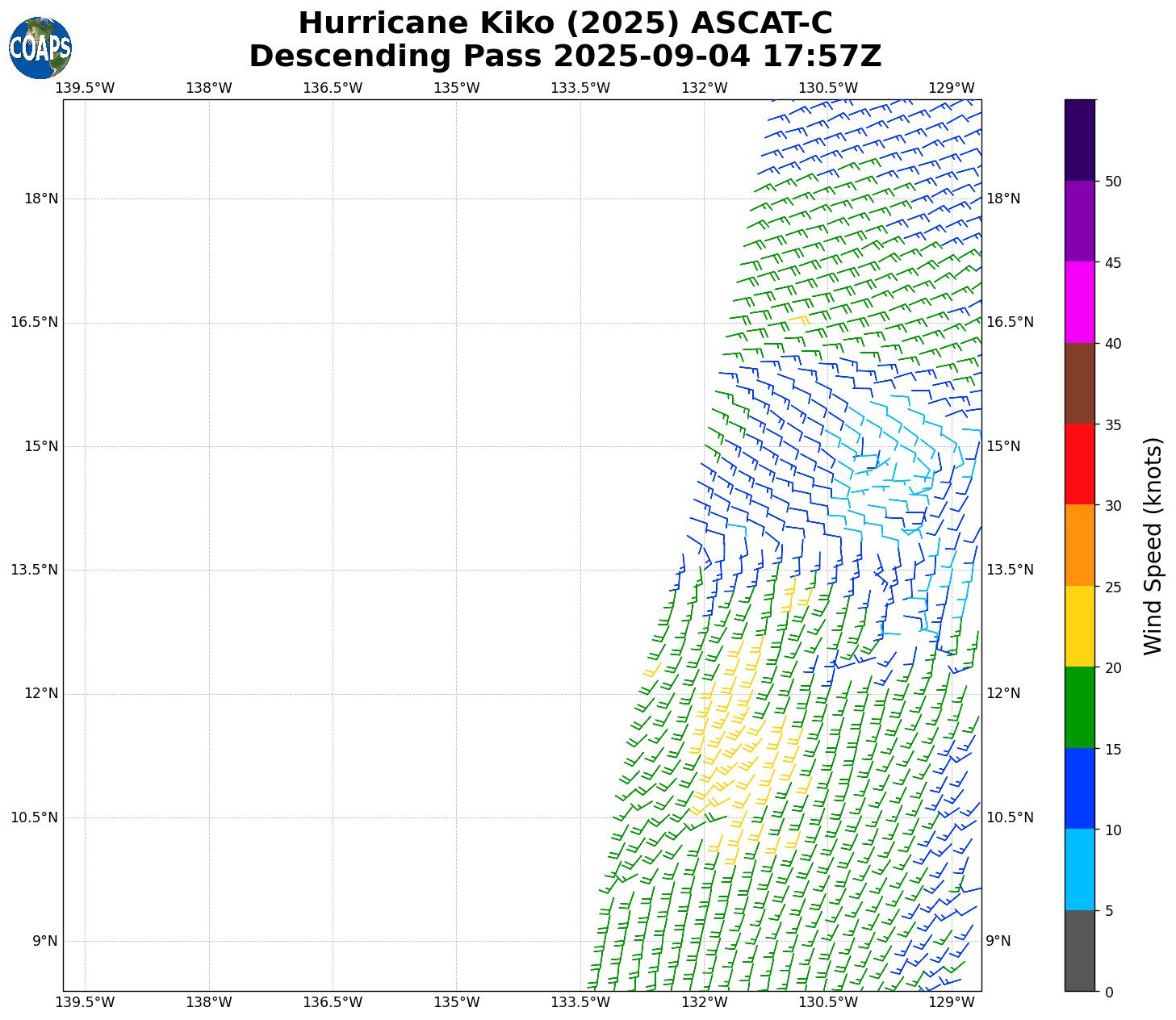This screenshot has width=1176, height=1020.
Task: Click the 18°N label on the left axis
Action: coord(41,199)
